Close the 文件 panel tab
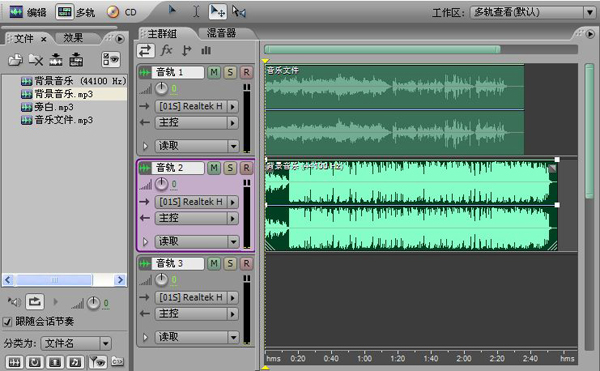 pyautogui.click(x=44, y=39)
